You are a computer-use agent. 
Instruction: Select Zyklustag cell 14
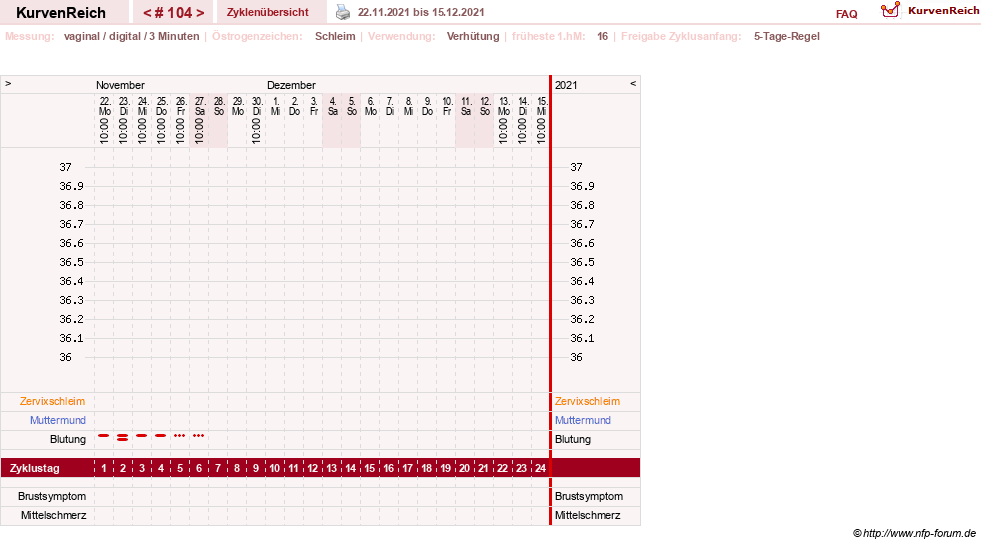(350, 468)
